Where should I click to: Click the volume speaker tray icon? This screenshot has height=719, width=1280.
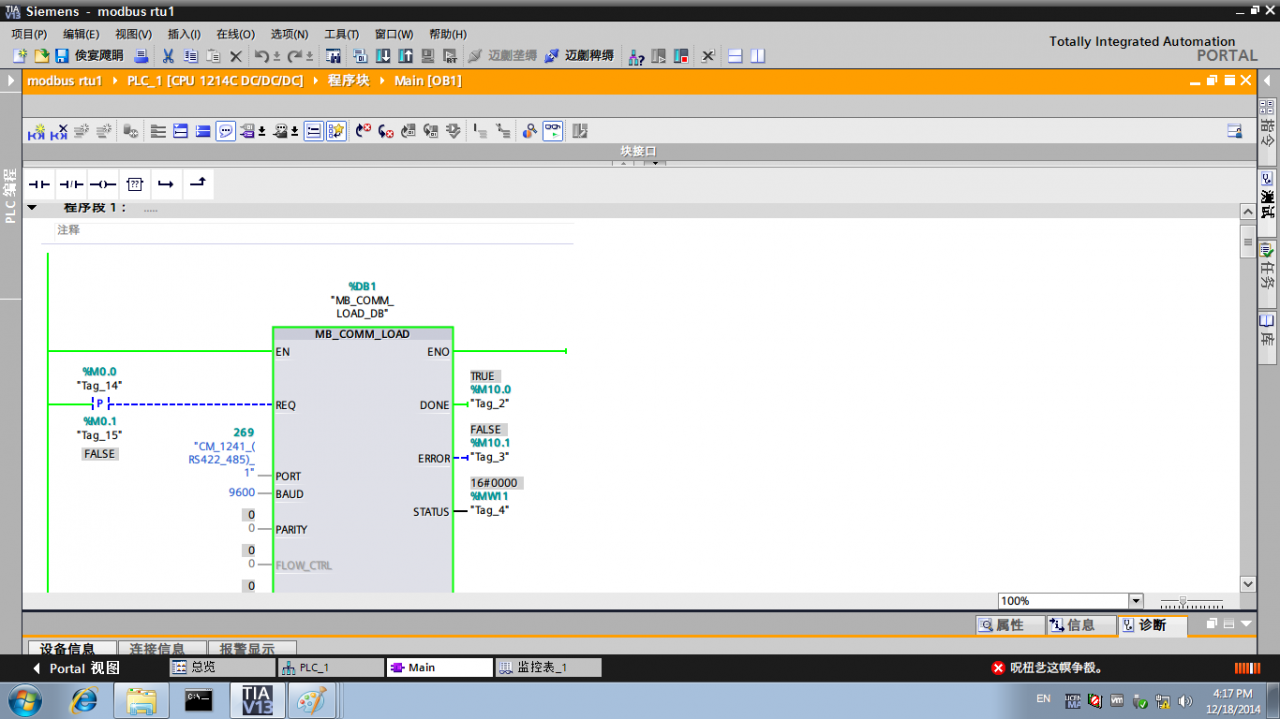(x=1186, y=700)
